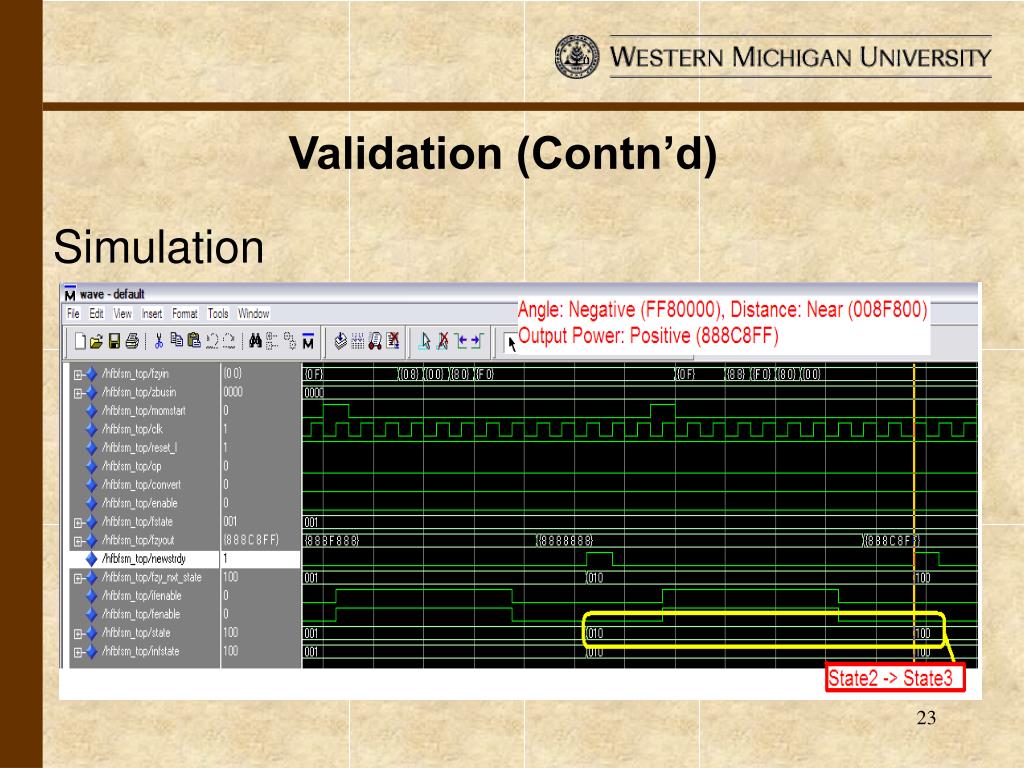Click the yellow cursor line in waveform
Image resolution: width=1024 pixels, height=768 pixels.
[914, 516]
